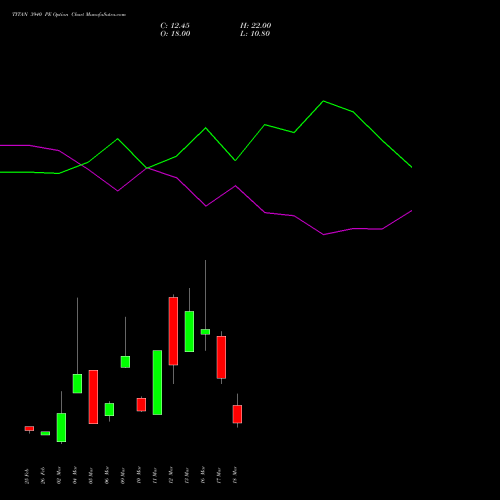Viewport: 500px width, 500px height.
Task: Click the 05 Mar date label
Action: click(x=91, y=475)
